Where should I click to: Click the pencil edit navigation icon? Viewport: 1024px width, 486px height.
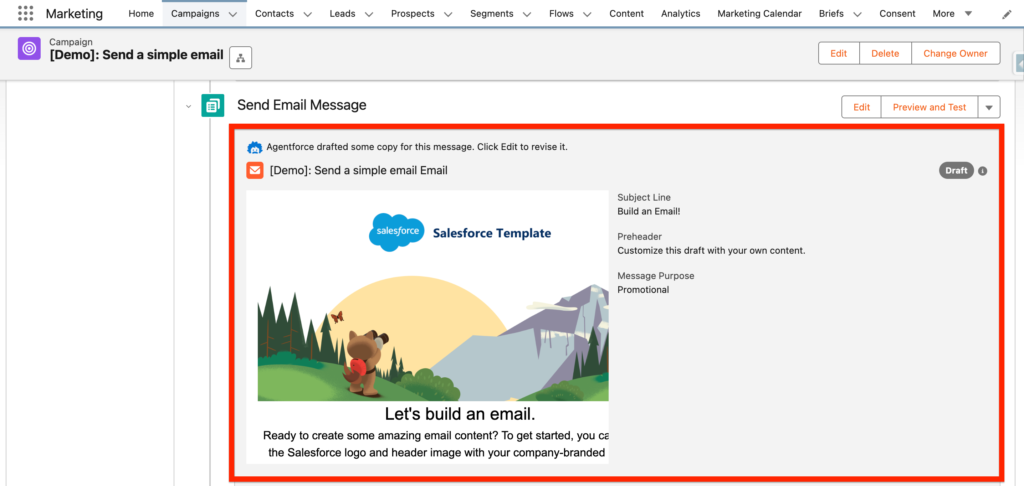coord(1006,15)
